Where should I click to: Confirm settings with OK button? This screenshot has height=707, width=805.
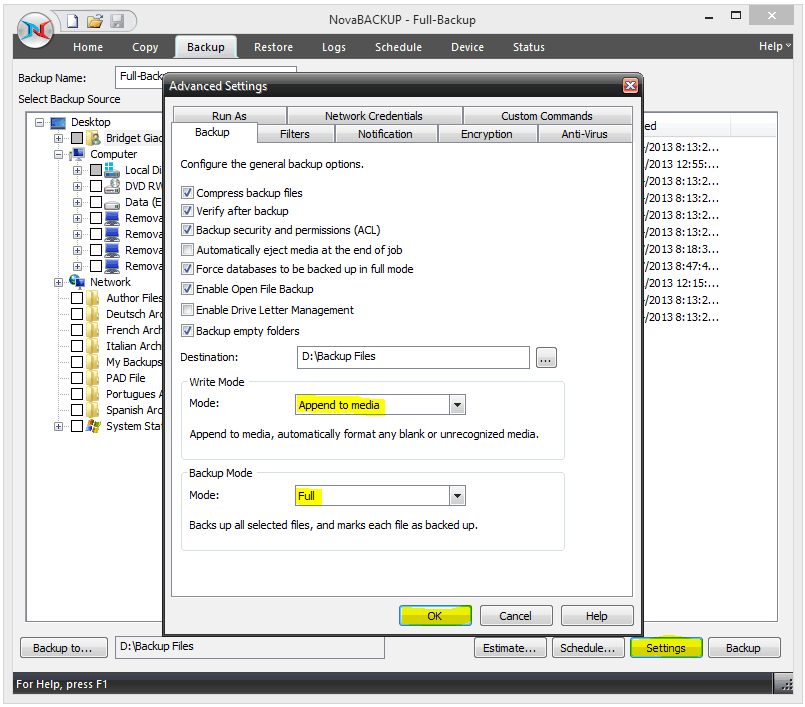[x=435, y=616]
